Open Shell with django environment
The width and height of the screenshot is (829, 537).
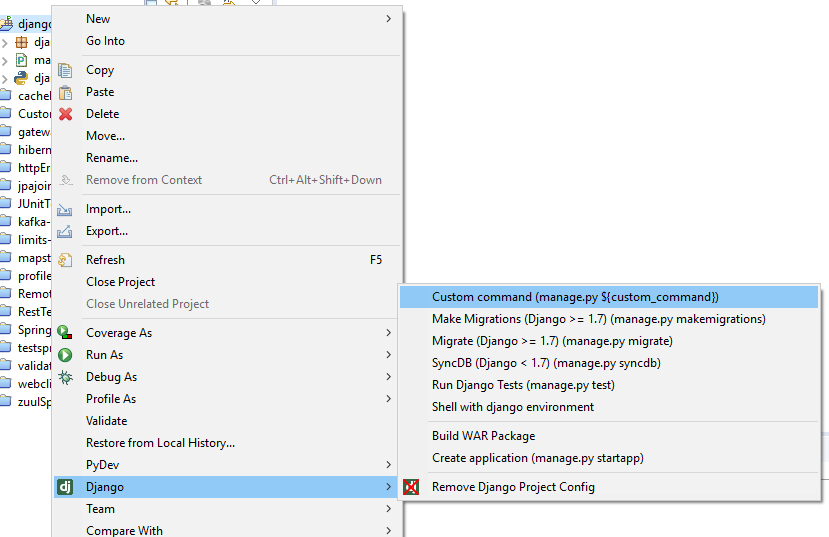(x=609, y=407)
